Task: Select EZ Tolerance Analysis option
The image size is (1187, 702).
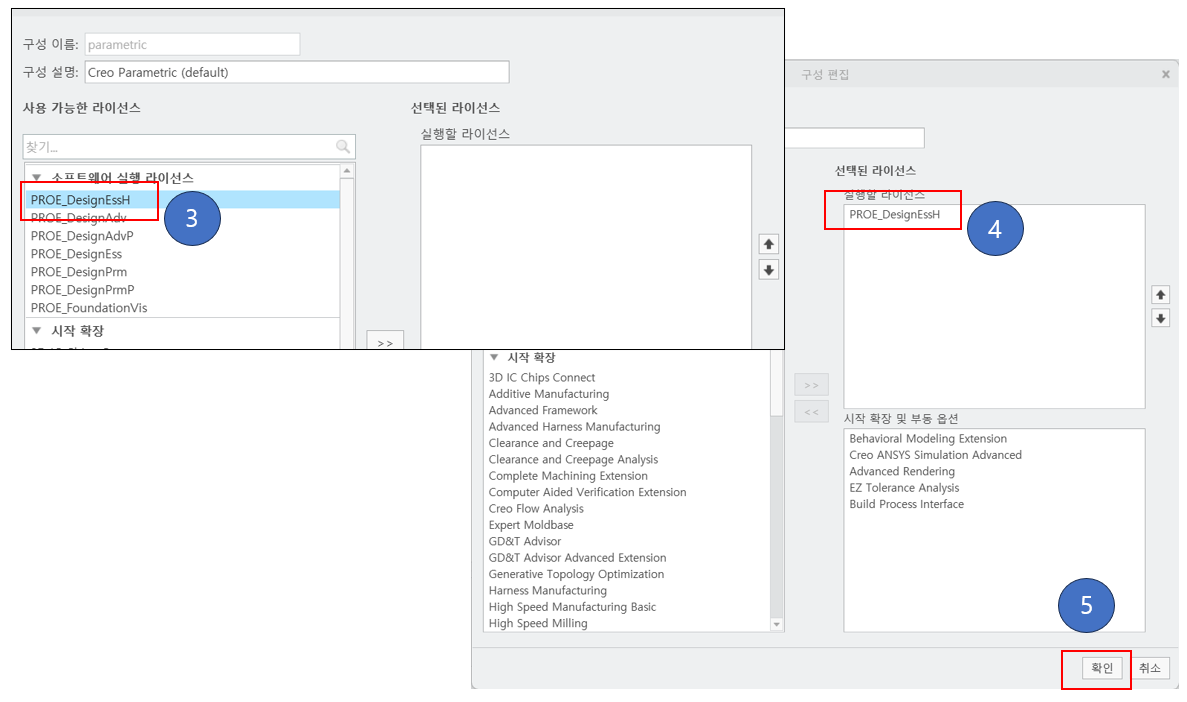Action: tap(904, 488)
